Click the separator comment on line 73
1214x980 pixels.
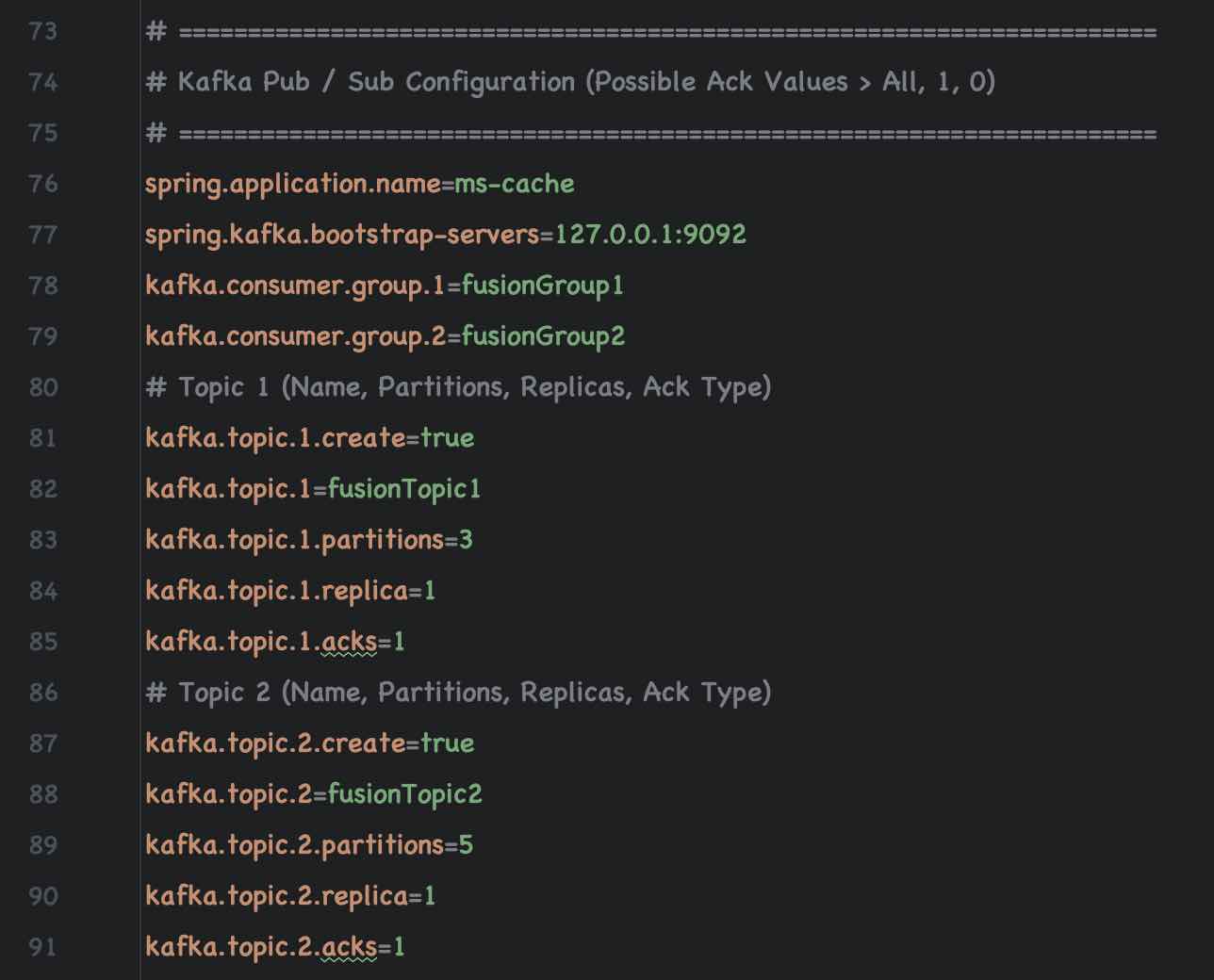pos(651,31)
